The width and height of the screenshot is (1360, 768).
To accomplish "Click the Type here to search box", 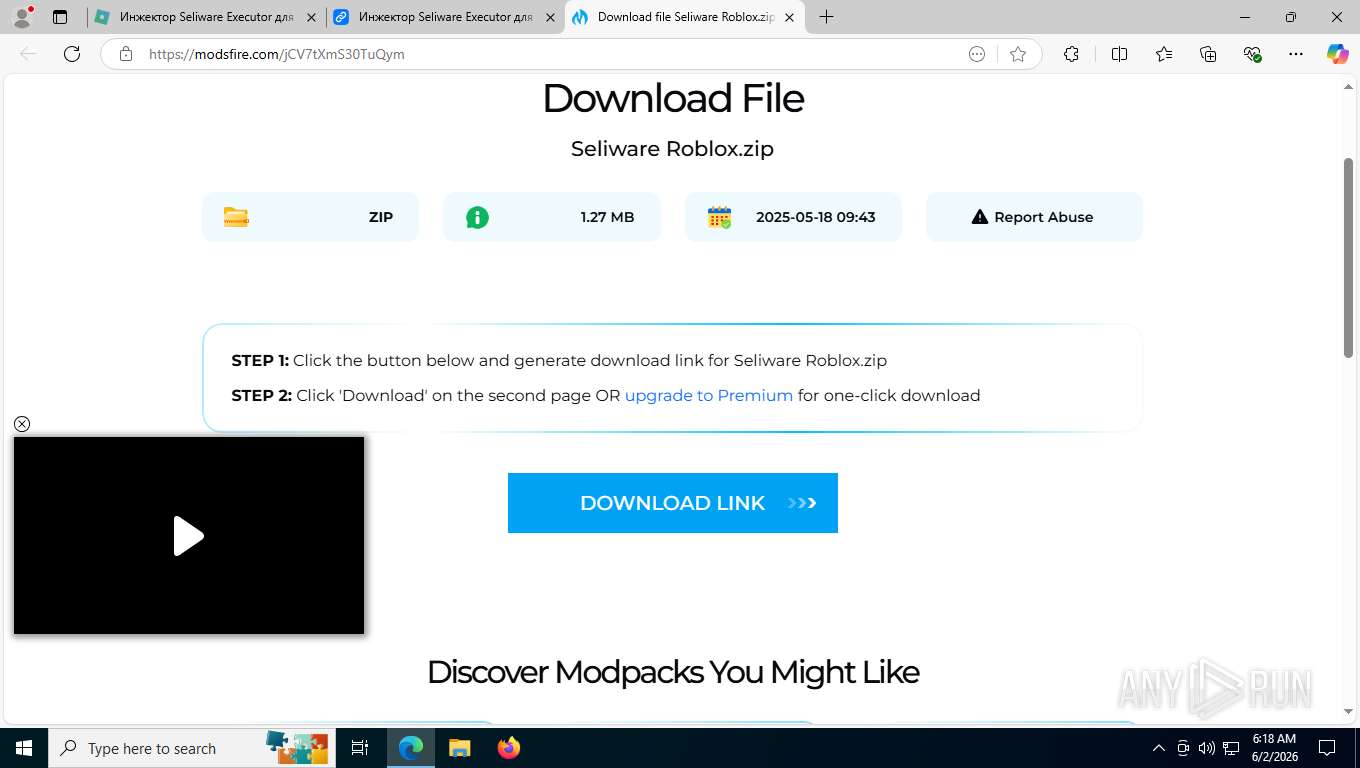I will [192, 748].
